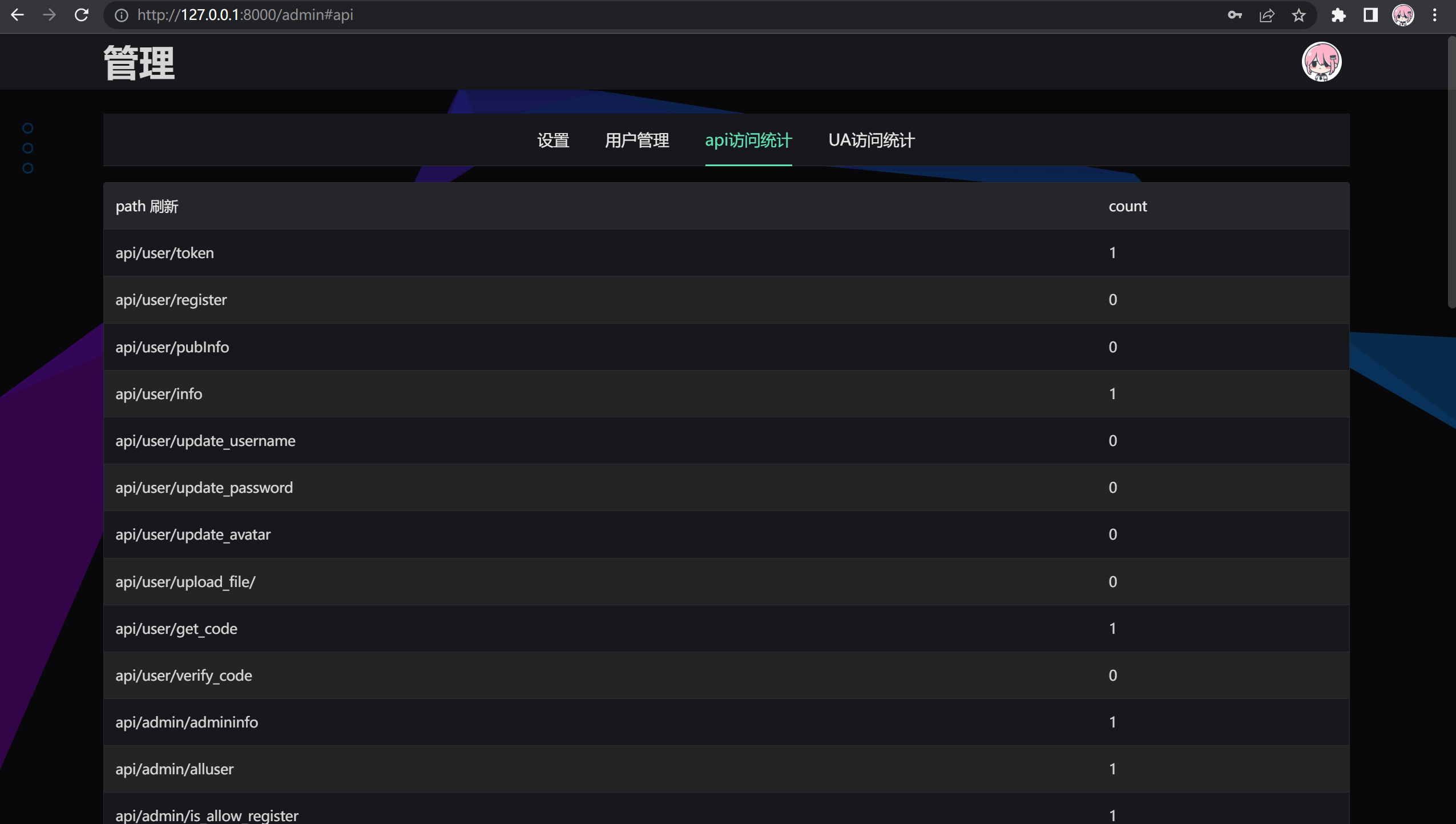Click api/user/upload_file/ path
The width and height of the screenshot is (1456, 824).
click(x=185, y=582)
